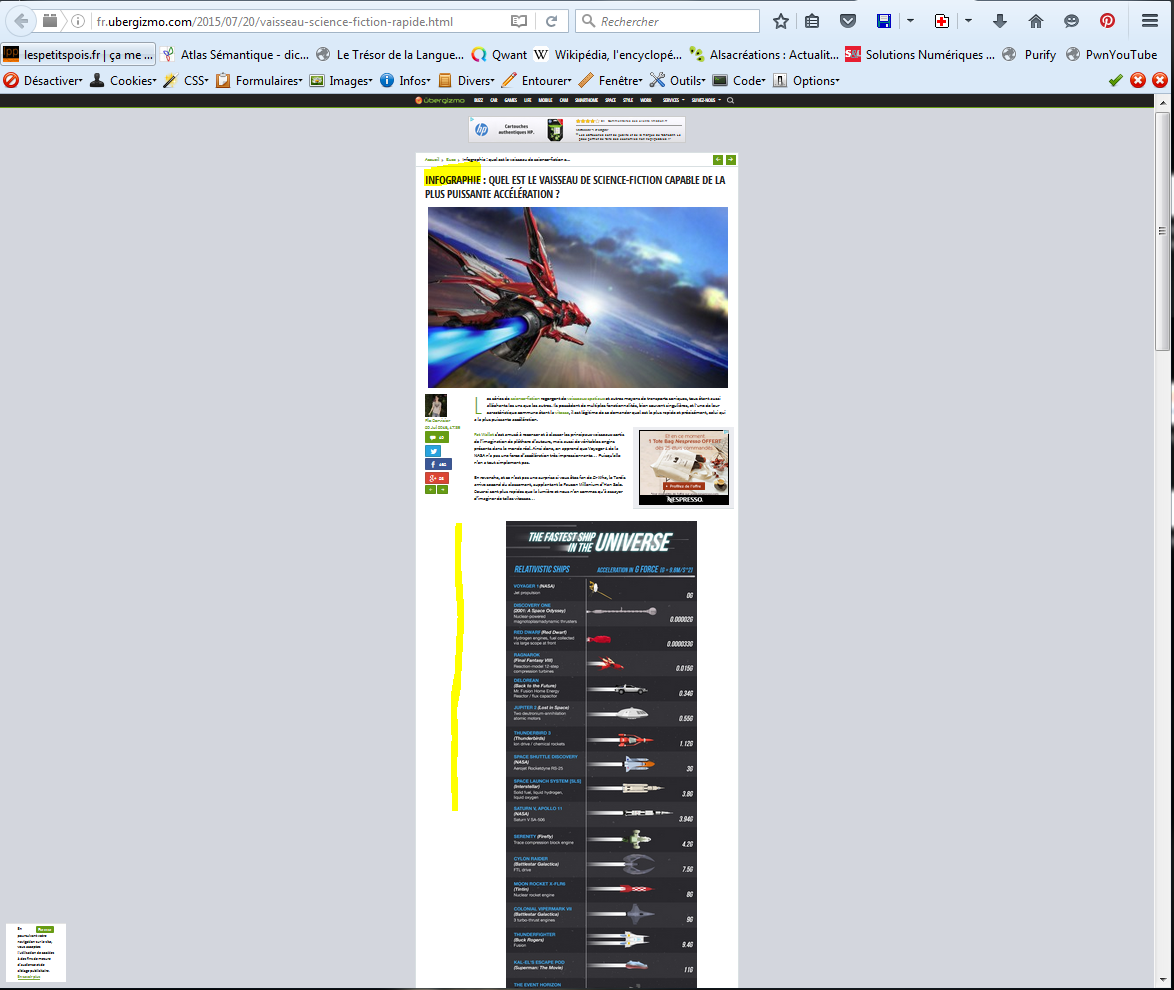Click the last red X error icon
This screenshot has height=990, width=1174.
(x=1160, y=80)
